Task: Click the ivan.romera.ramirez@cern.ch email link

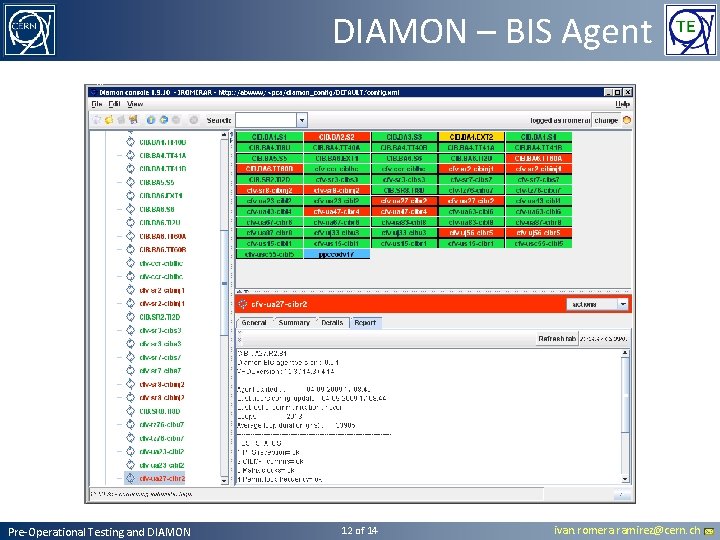Action: point(627,530)
